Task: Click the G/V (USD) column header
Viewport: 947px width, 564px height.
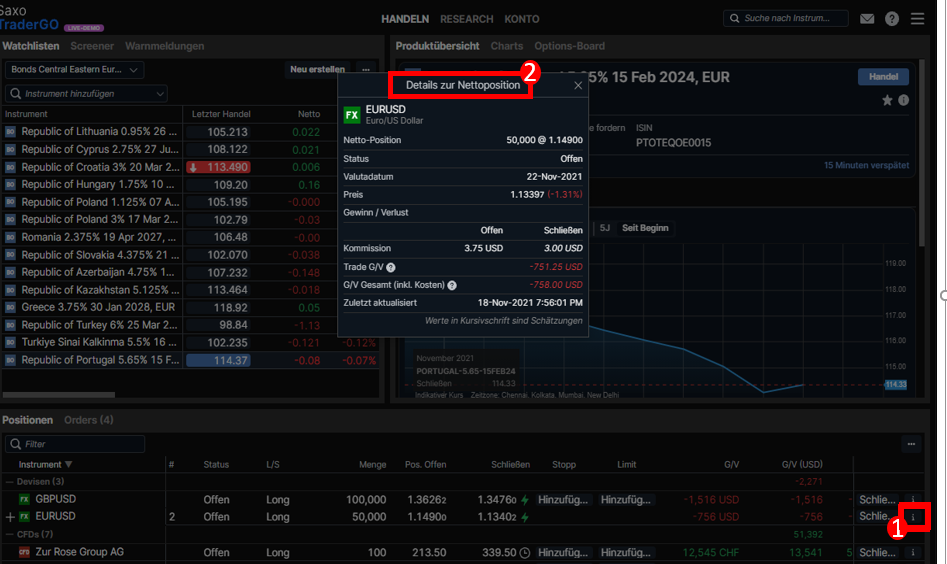Action: tap(802, 464)
